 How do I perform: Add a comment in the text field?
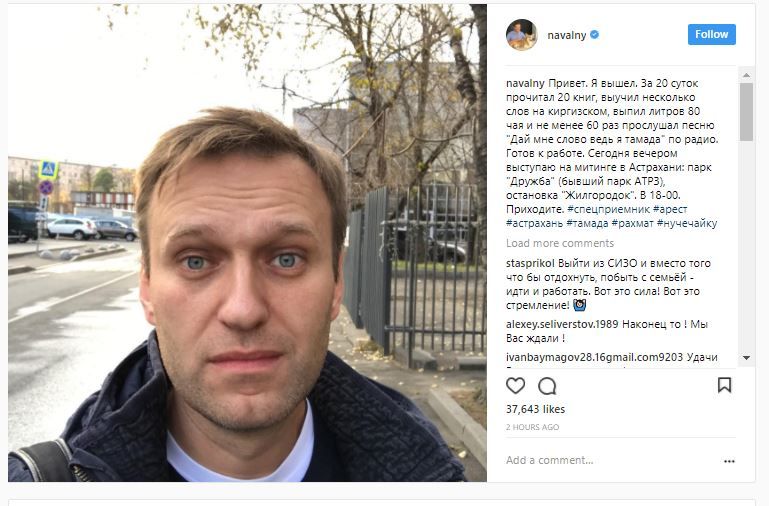tap(608, 460)
